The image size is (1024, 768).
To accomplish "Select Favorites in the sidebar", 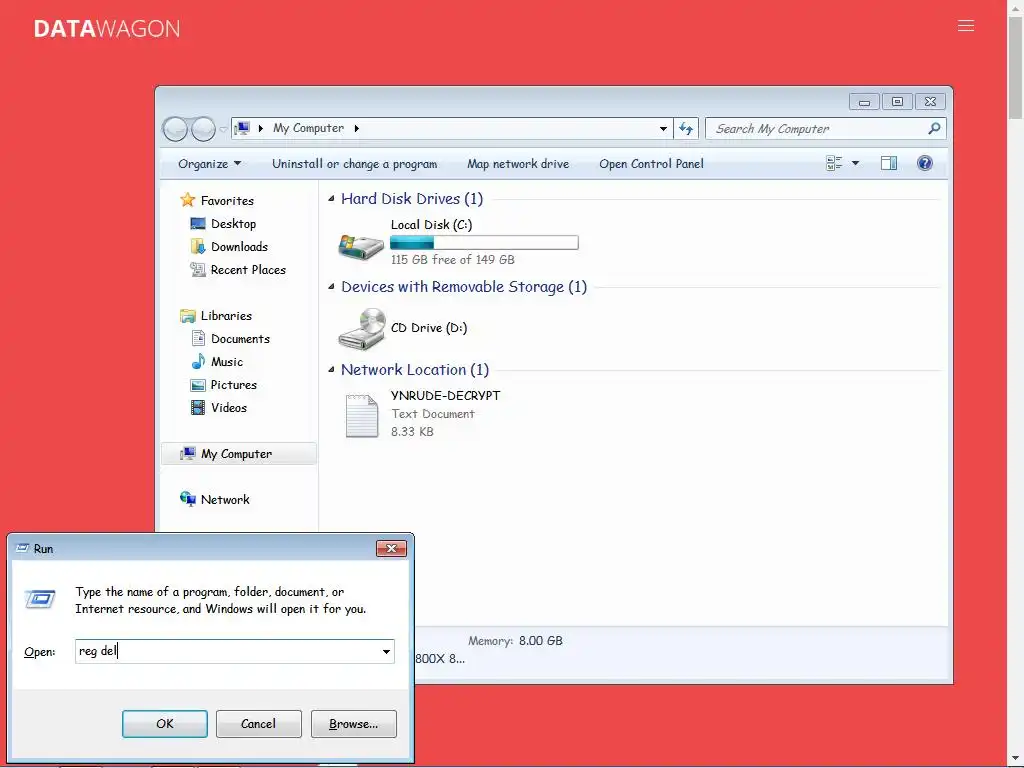I will point(227,200).
